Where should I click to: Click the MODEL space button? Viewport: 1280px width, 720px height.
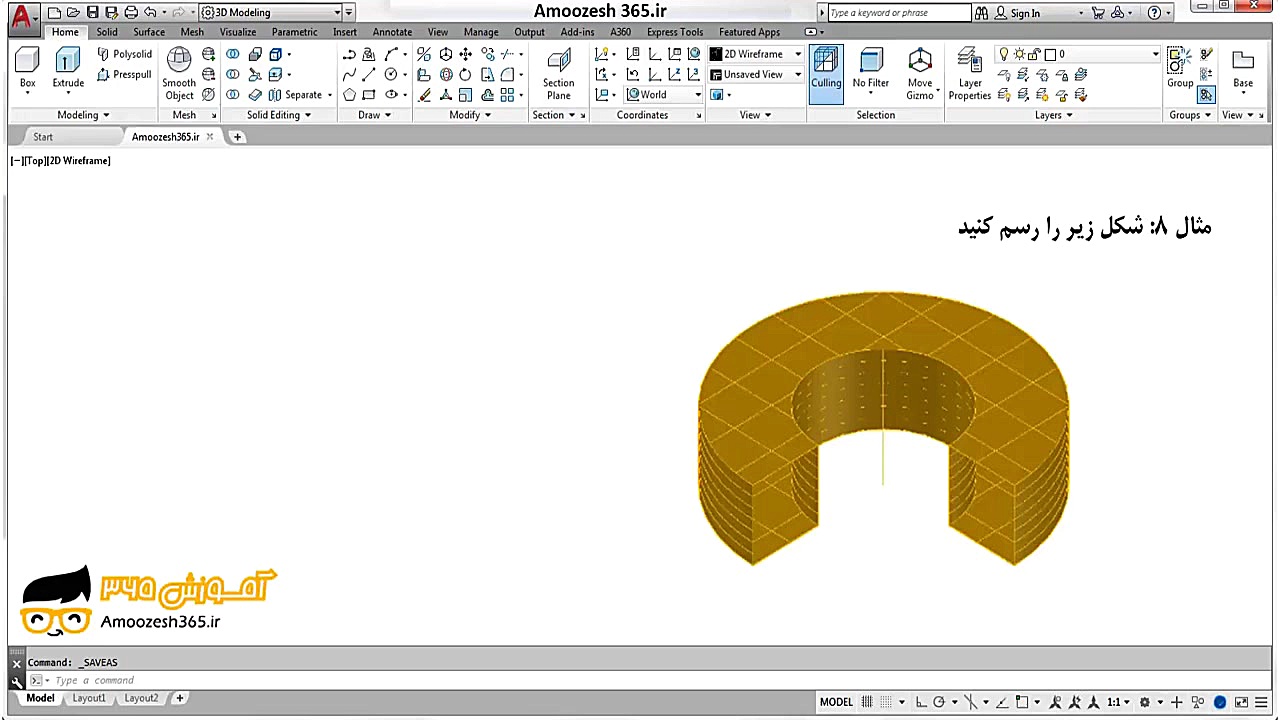[836, 702]
